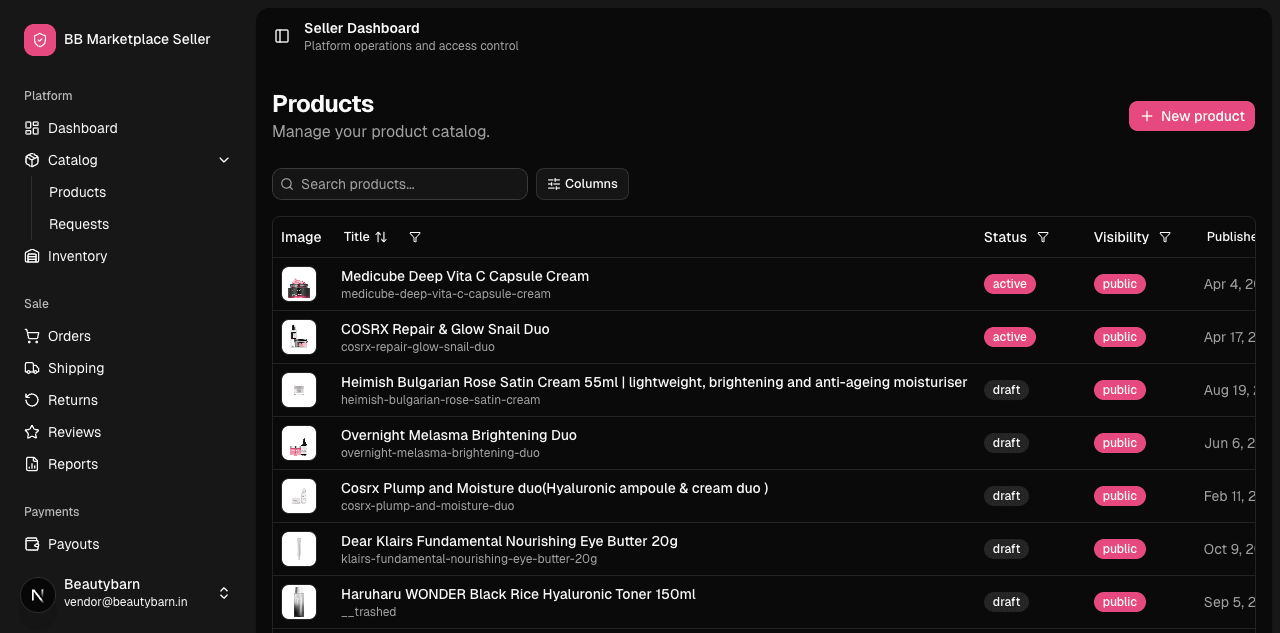The height and width of the screenshot is (633, 1280).
Task: Open the Reports page
Action: pos(128,464)
